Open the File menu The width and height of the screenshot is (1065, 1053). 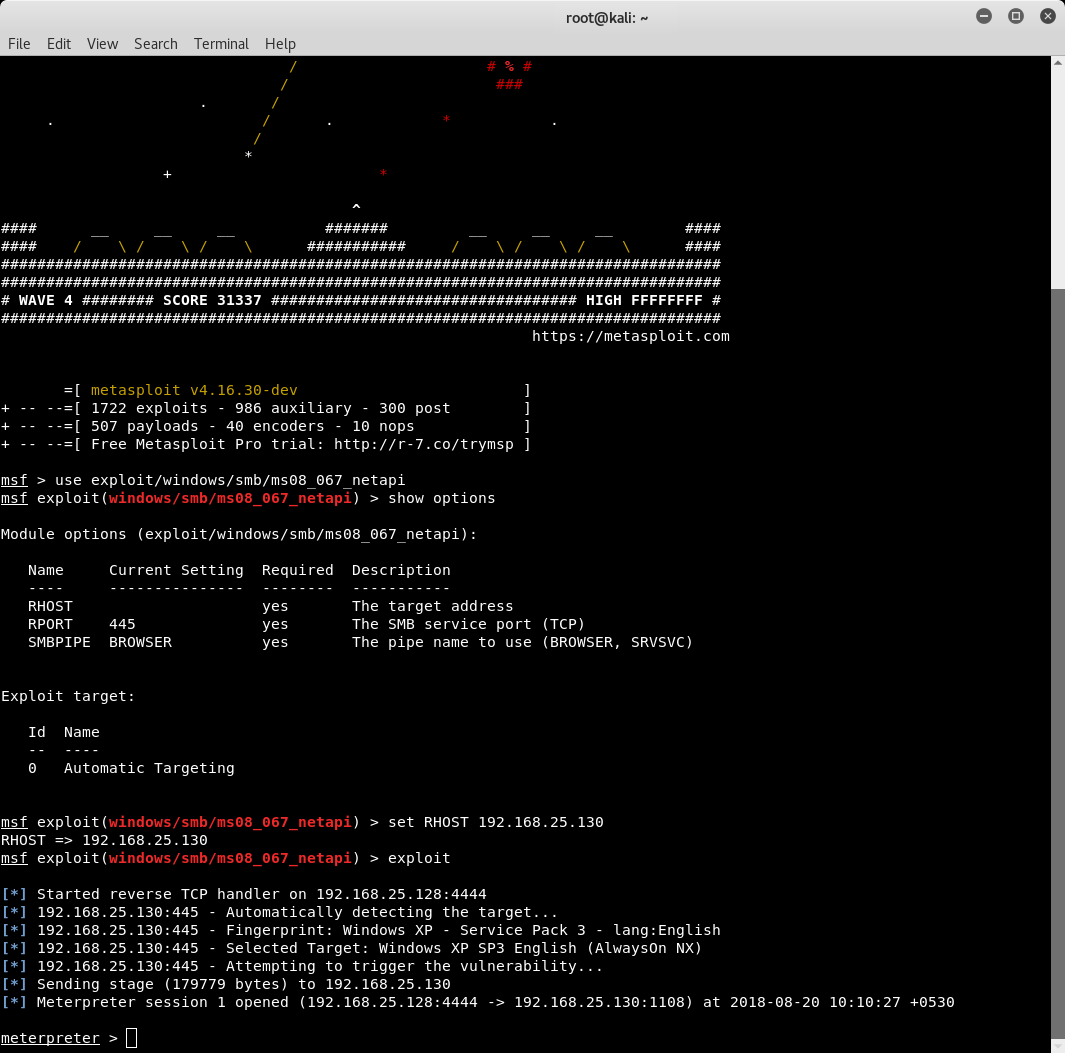[x=19, y=44]
